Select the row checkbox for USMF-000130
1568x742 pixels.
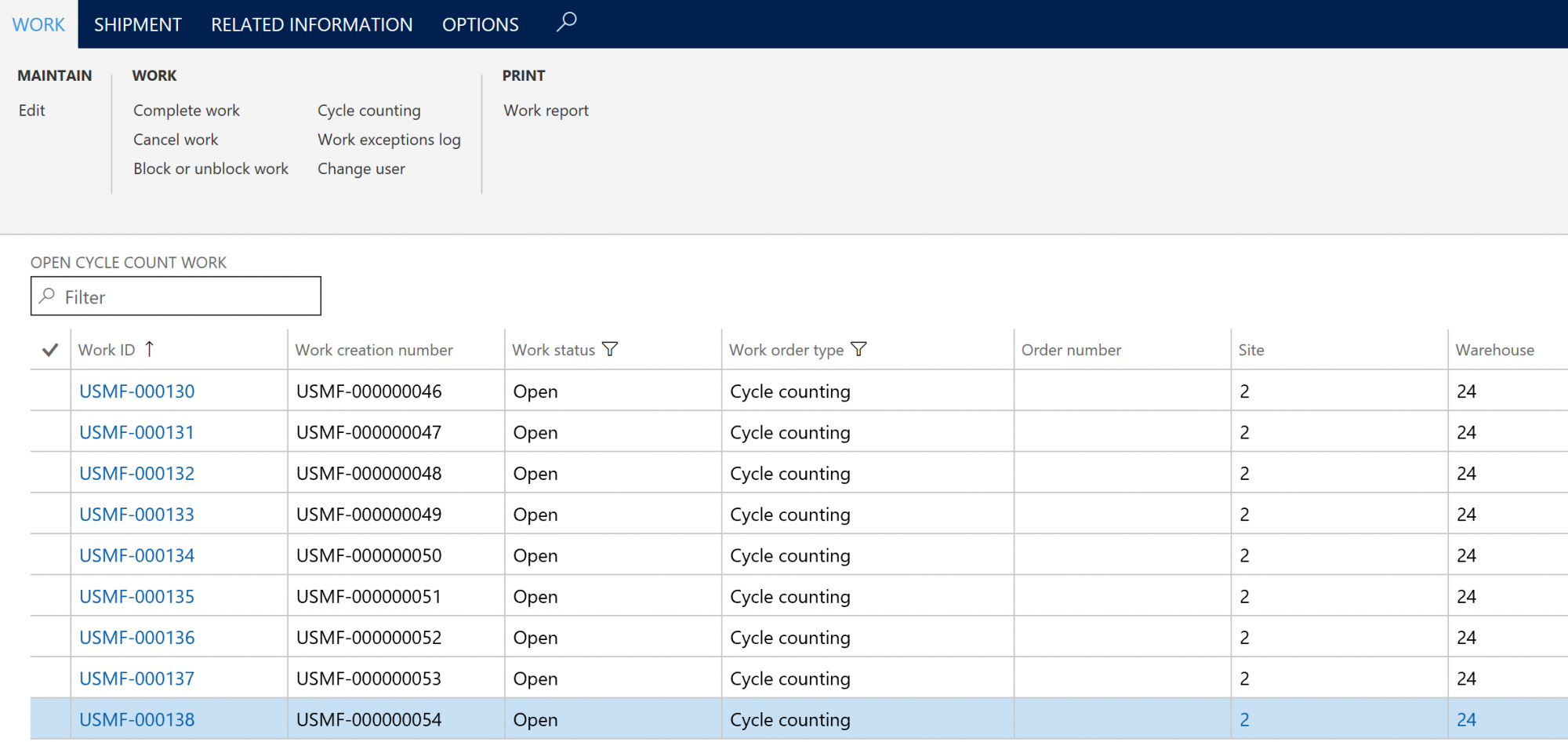[x=49, y=391]
